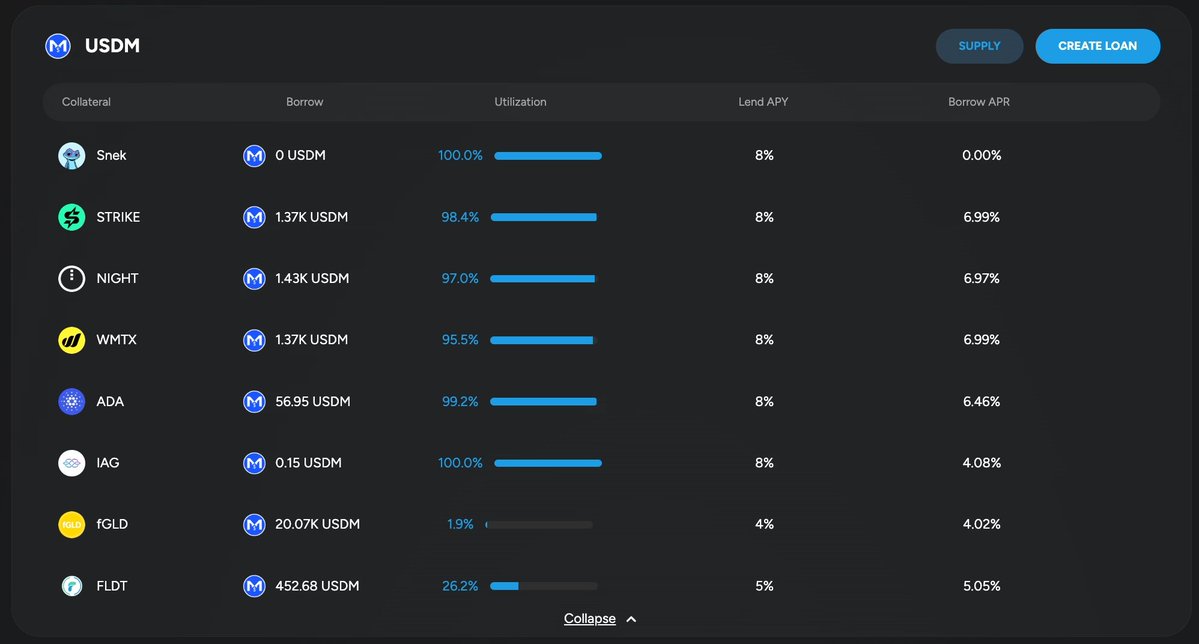Viewport: 1199px width, 644px height.
Task: Click the 97.0% utilization value
Action: 460,278
